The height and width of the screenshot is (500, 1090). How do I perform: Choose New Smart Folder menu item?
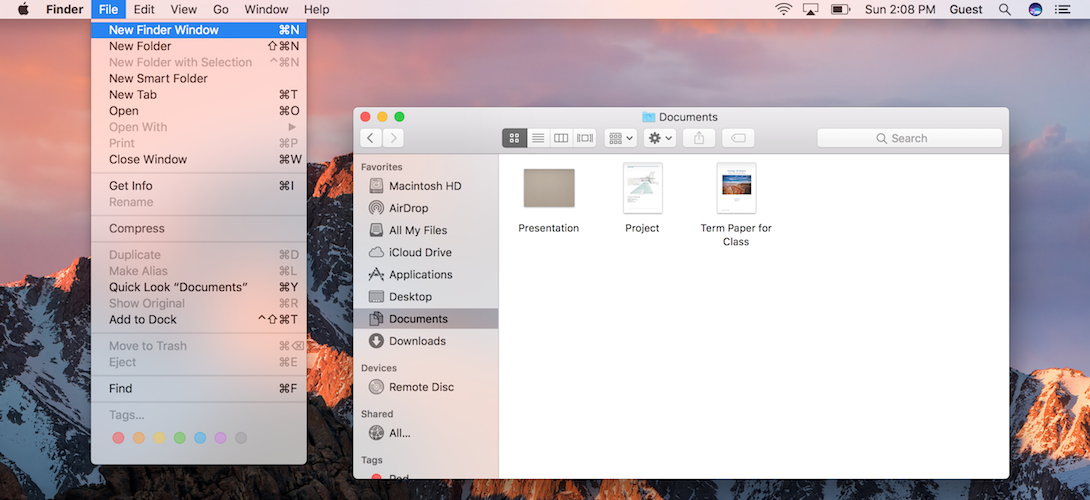199,79
